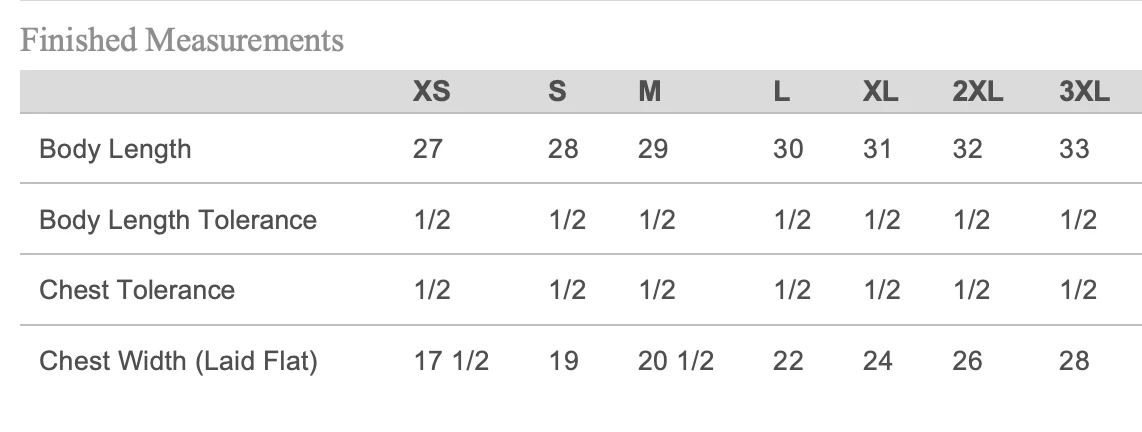This screenshot has height=432, width=1142.
Task: Select the S size column header
Action: pyautogui.click(x=558, y=92)
